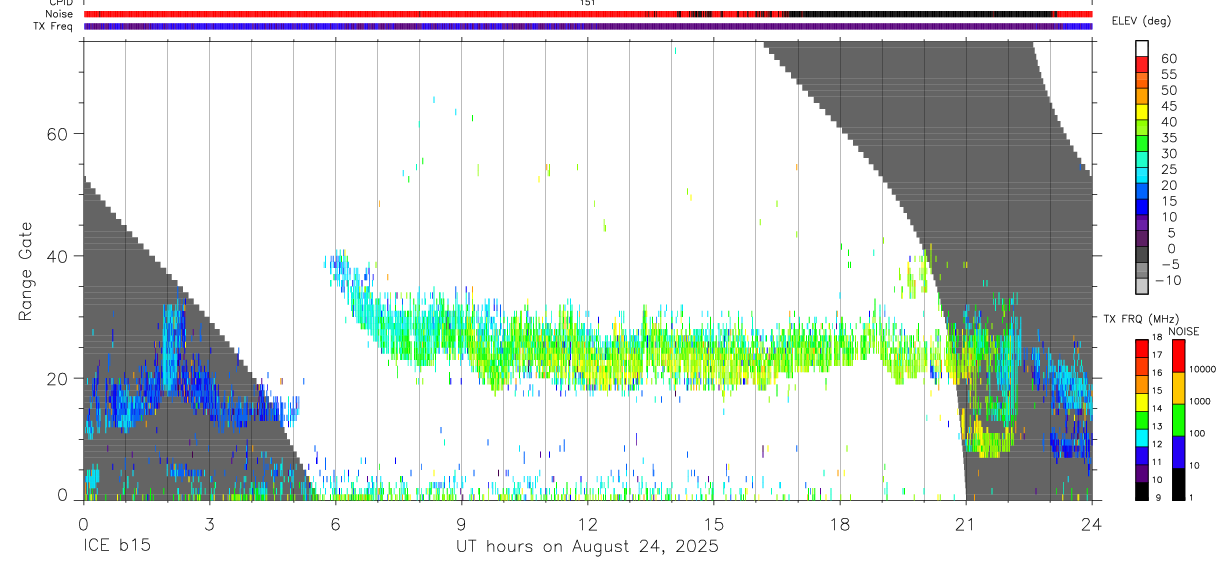Viewport: 1228px width, 567px height.
Task: Click the elevation legend value 60
Action: 1168,58
